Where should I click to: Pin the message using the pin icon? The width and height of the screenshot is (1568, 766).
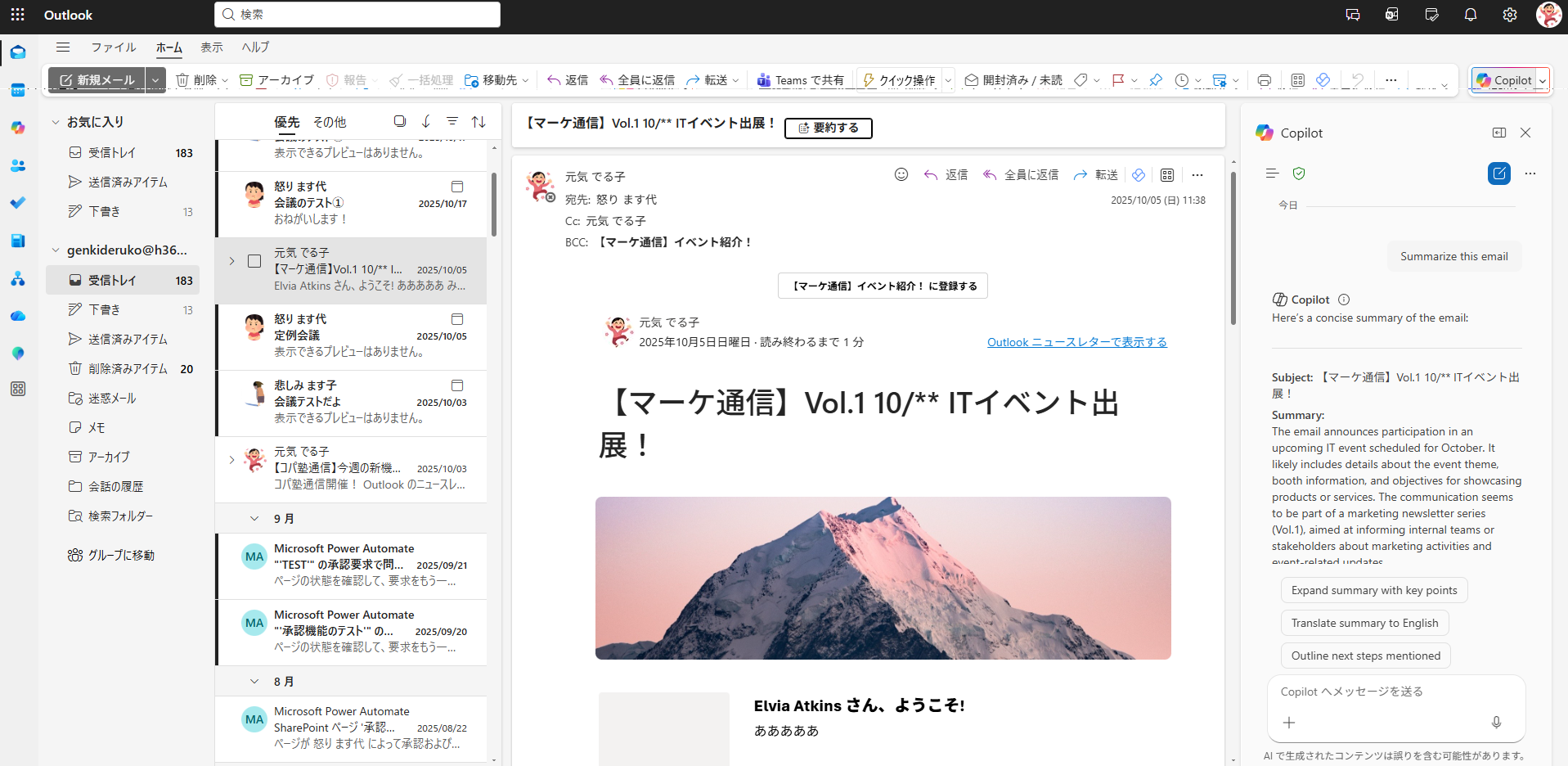coord(1155,80)
